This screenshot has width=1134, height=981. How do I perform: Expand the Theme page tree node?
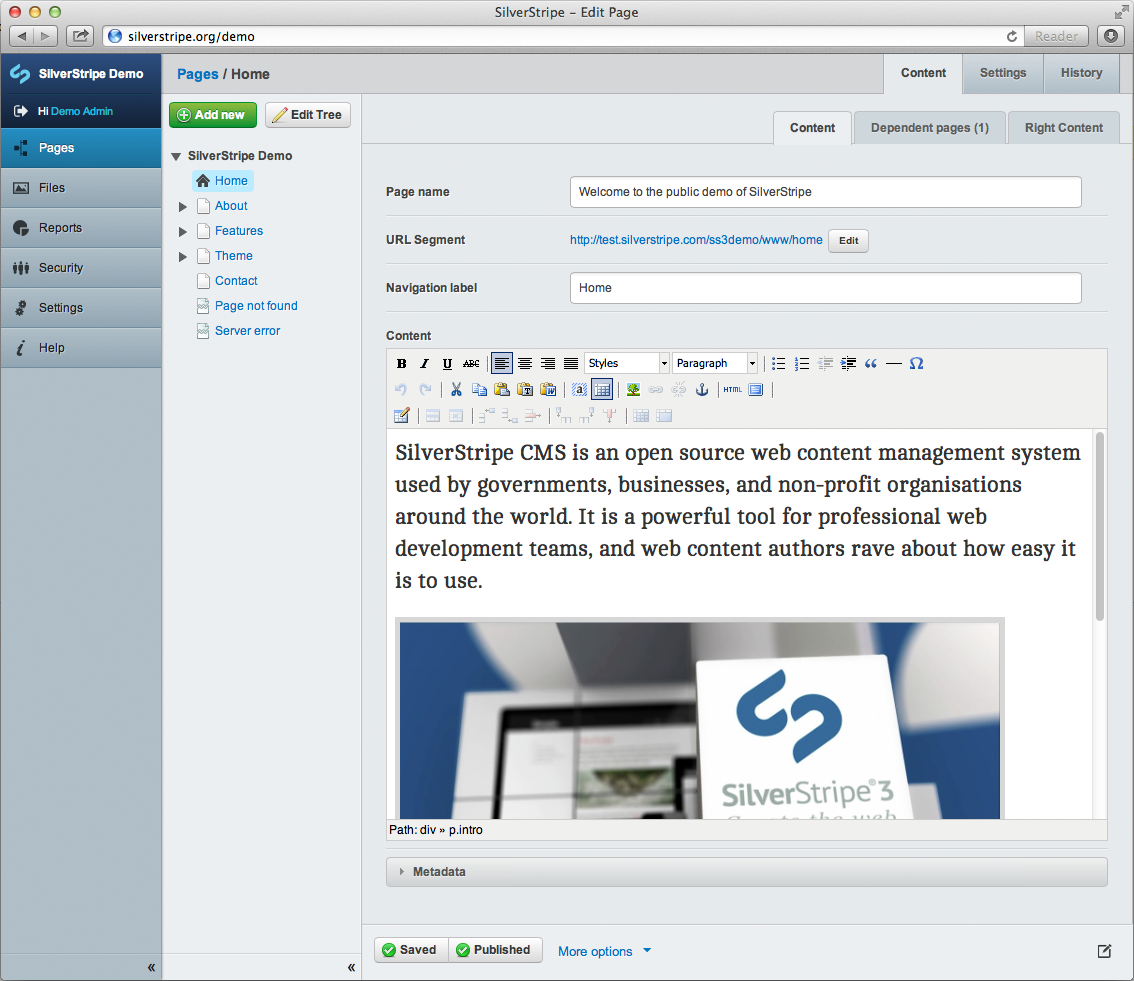point(183,257)
